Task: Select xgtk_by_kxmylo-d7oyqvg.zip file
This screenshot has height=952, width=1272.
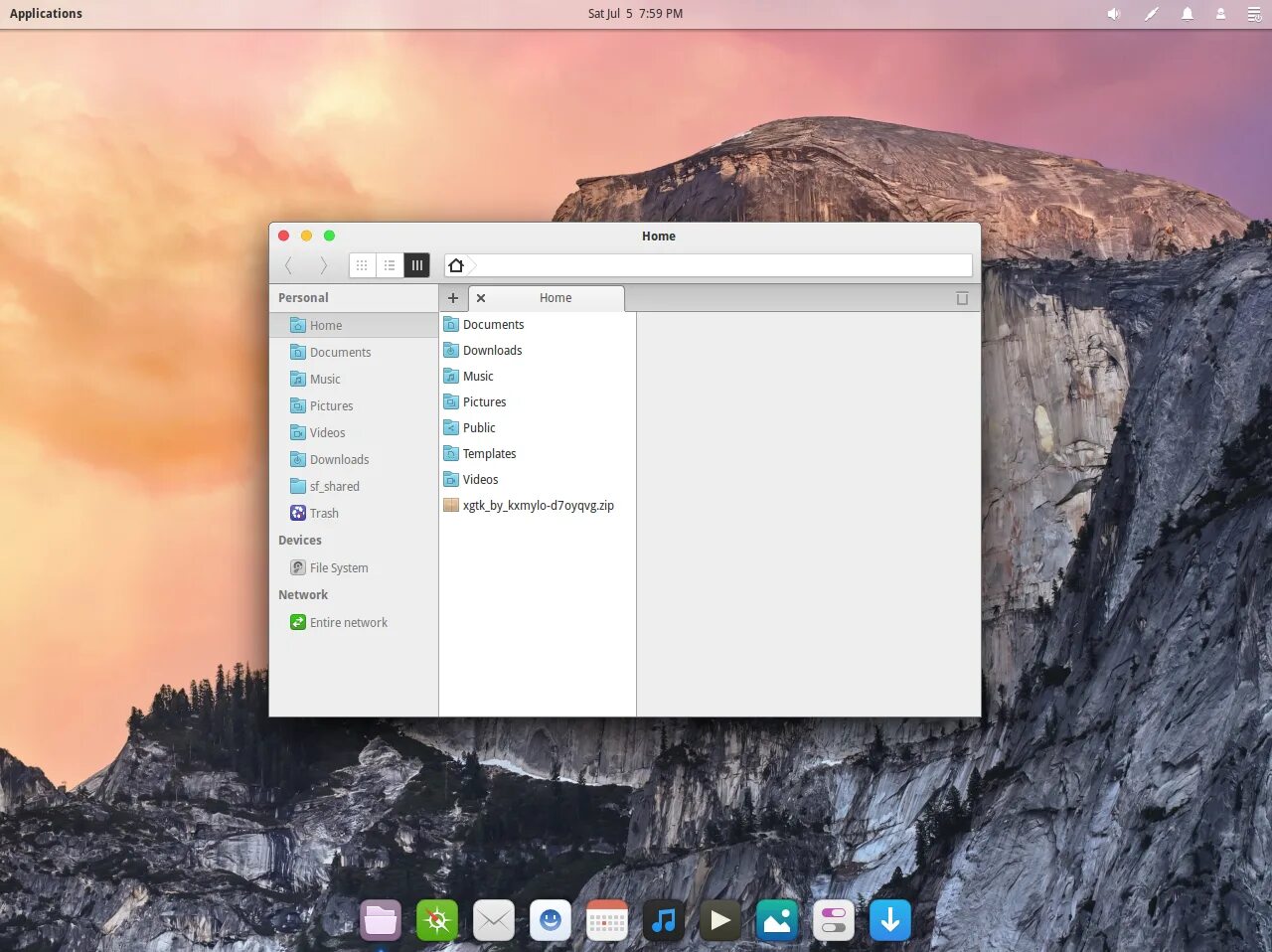Action: coord(537,505)
